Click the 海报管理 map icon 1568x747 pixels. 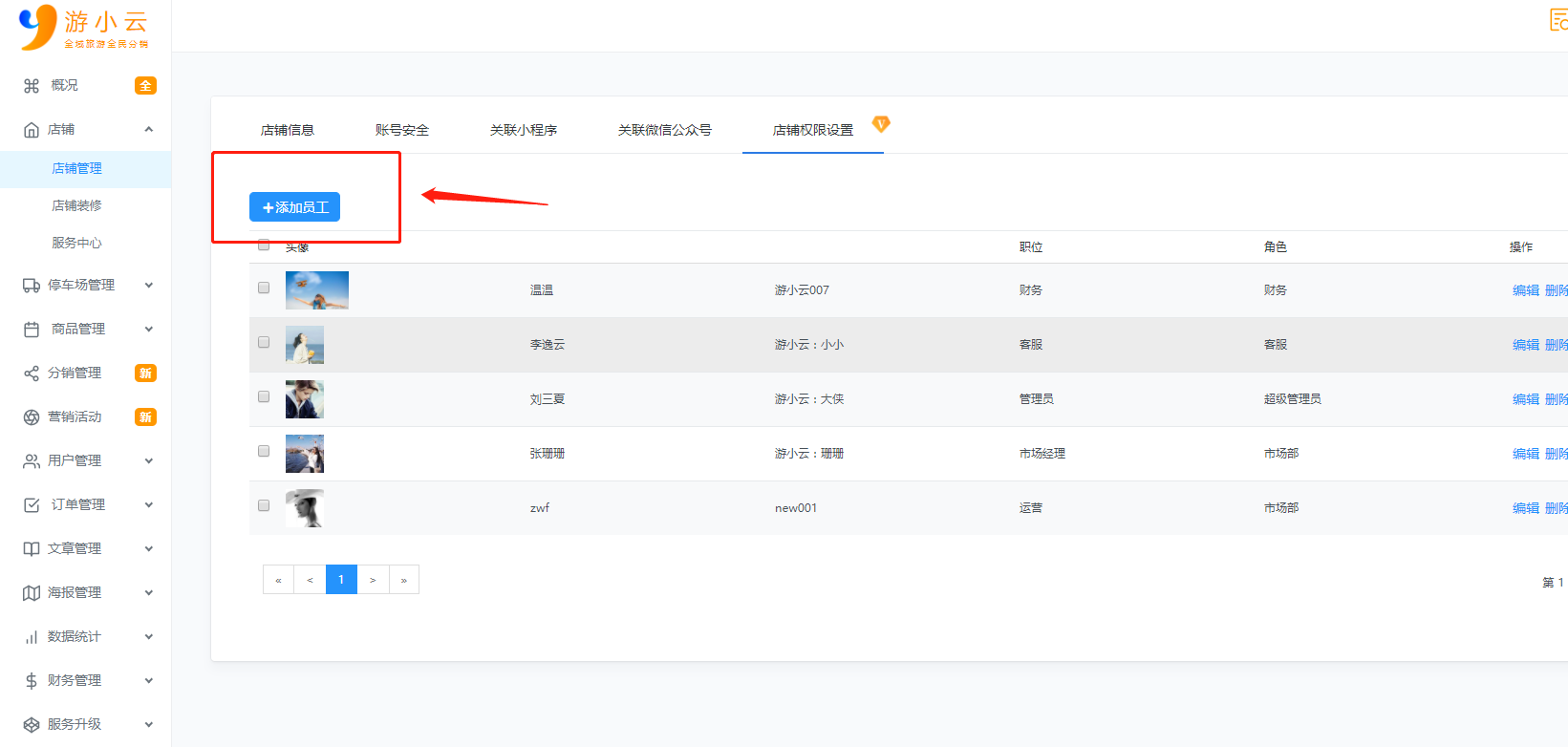tap(32, 593)
